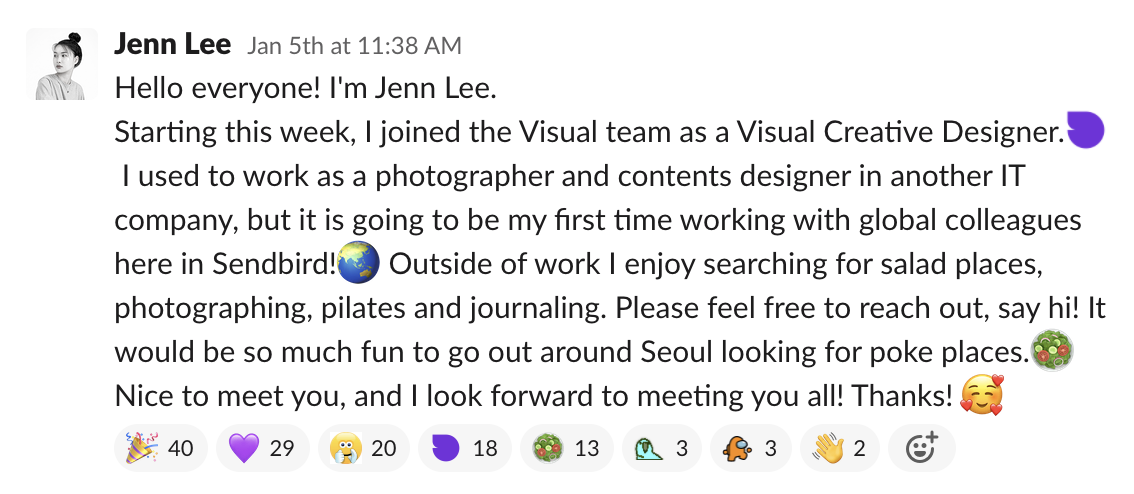Click the orange Among Us crewmate reaction
Image resolution: width=1134 pixels, height=494 pixels.
(749, 448)
